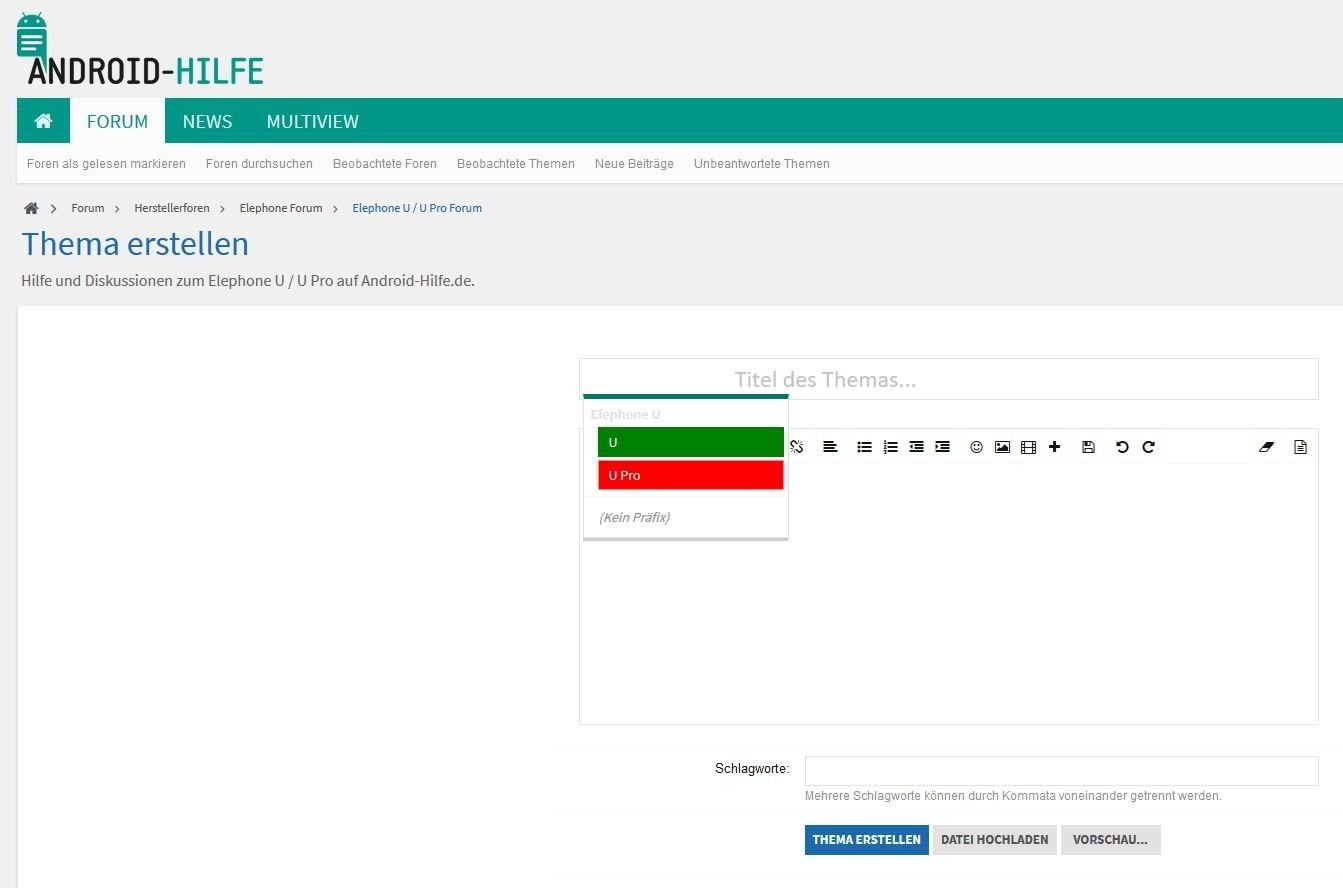
Task: Click the Forum breadcrumb
Action: point(88,208)
